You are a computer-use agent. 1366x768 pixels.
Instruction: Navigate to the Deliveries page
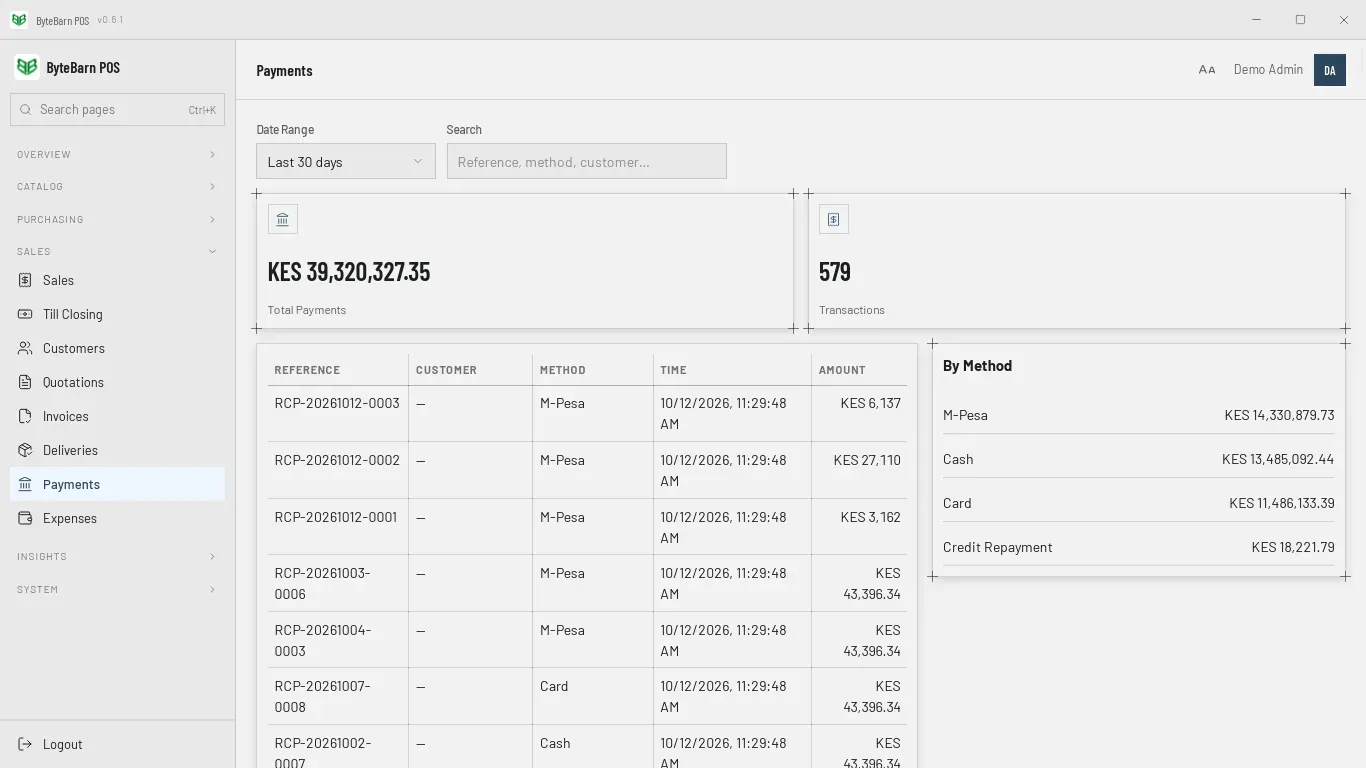(x=117, y=451)
